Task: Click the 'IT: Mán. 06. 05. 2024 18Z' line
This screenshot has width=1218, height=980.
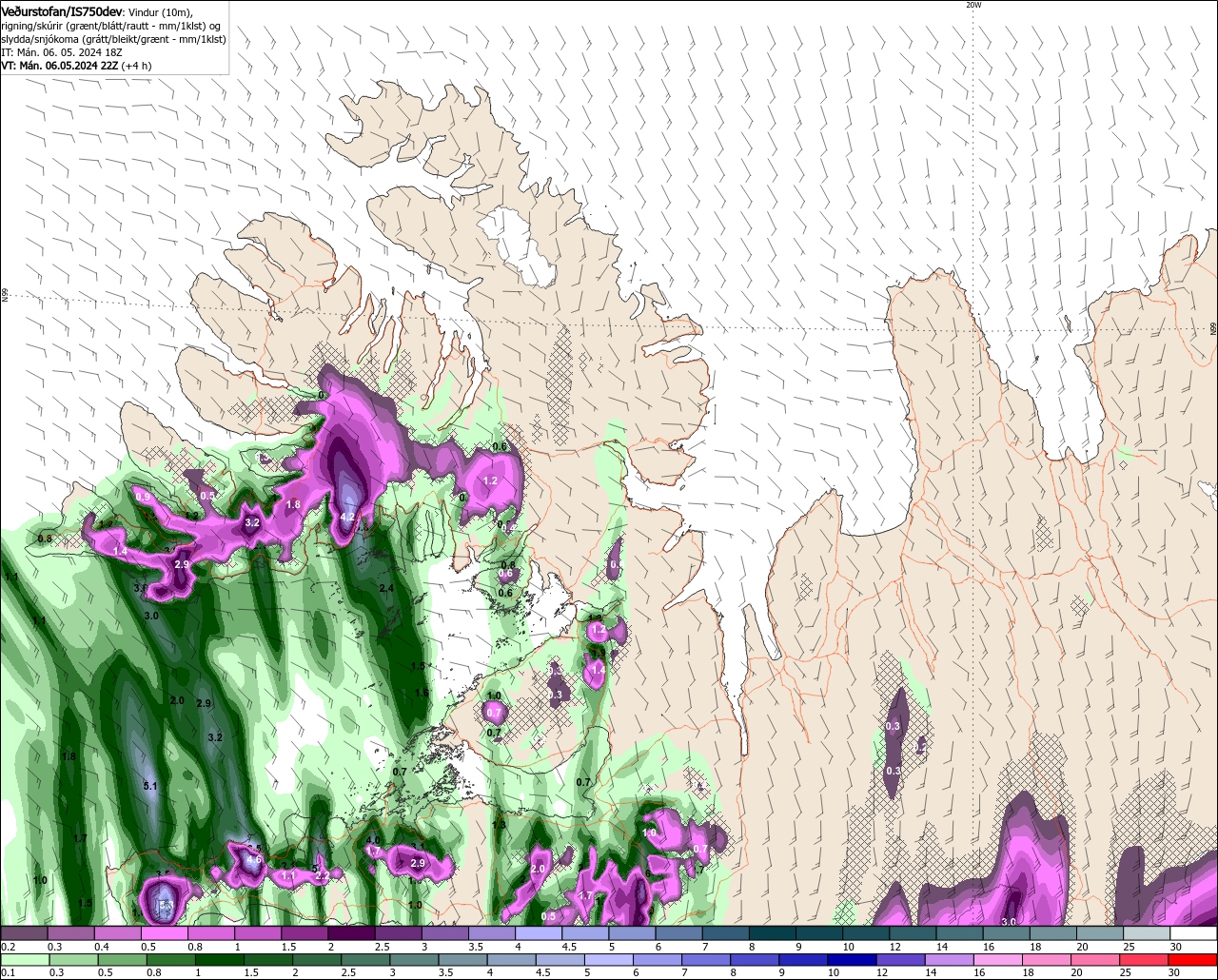Action: pyautogui.click(x=64, y=52)
